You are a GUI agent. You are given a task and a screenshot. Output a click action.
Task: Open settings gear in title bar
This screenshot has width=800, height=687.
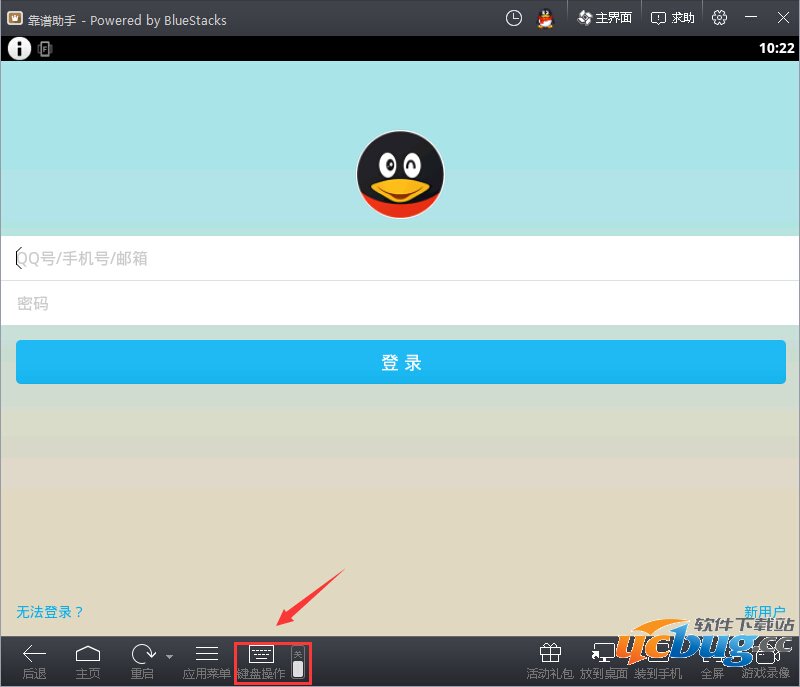[x=719, y=18]
